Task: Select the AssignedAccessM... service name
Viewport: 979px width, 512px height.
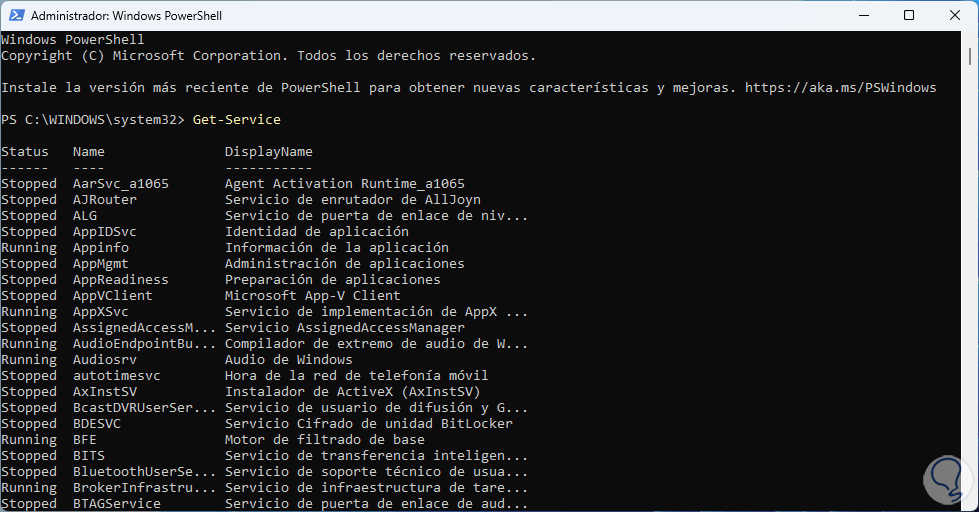Action: point(145,328)
